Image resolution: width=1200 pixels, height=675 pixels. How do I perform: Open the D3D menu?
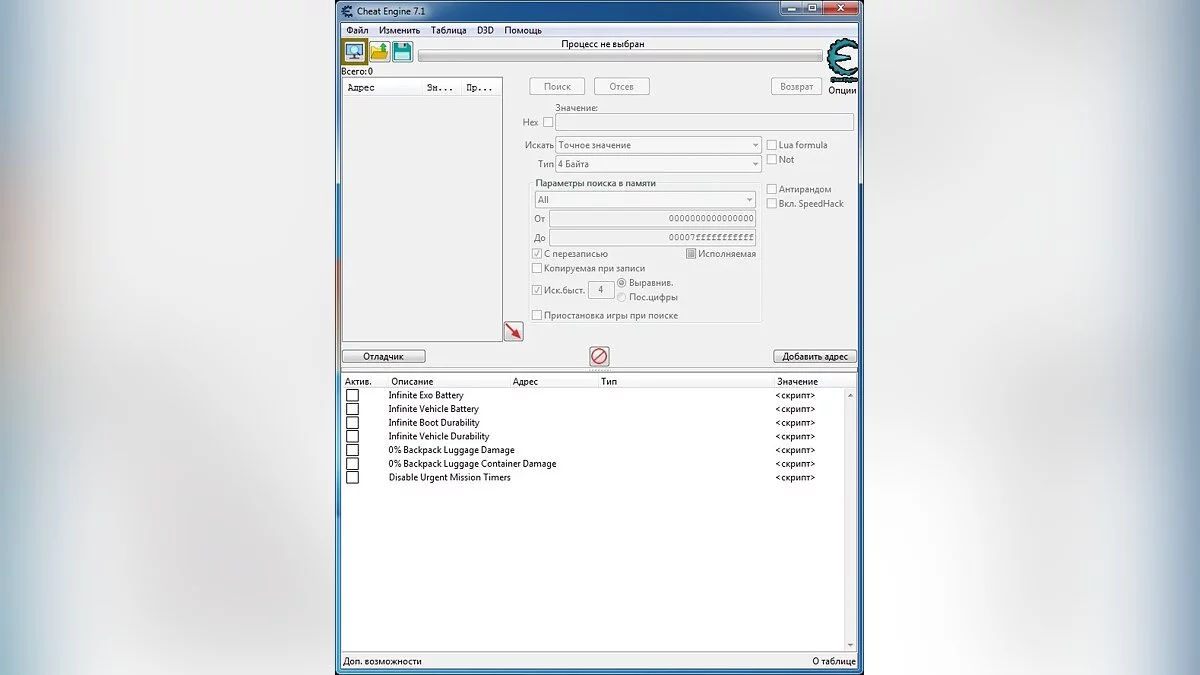(485, 30)
